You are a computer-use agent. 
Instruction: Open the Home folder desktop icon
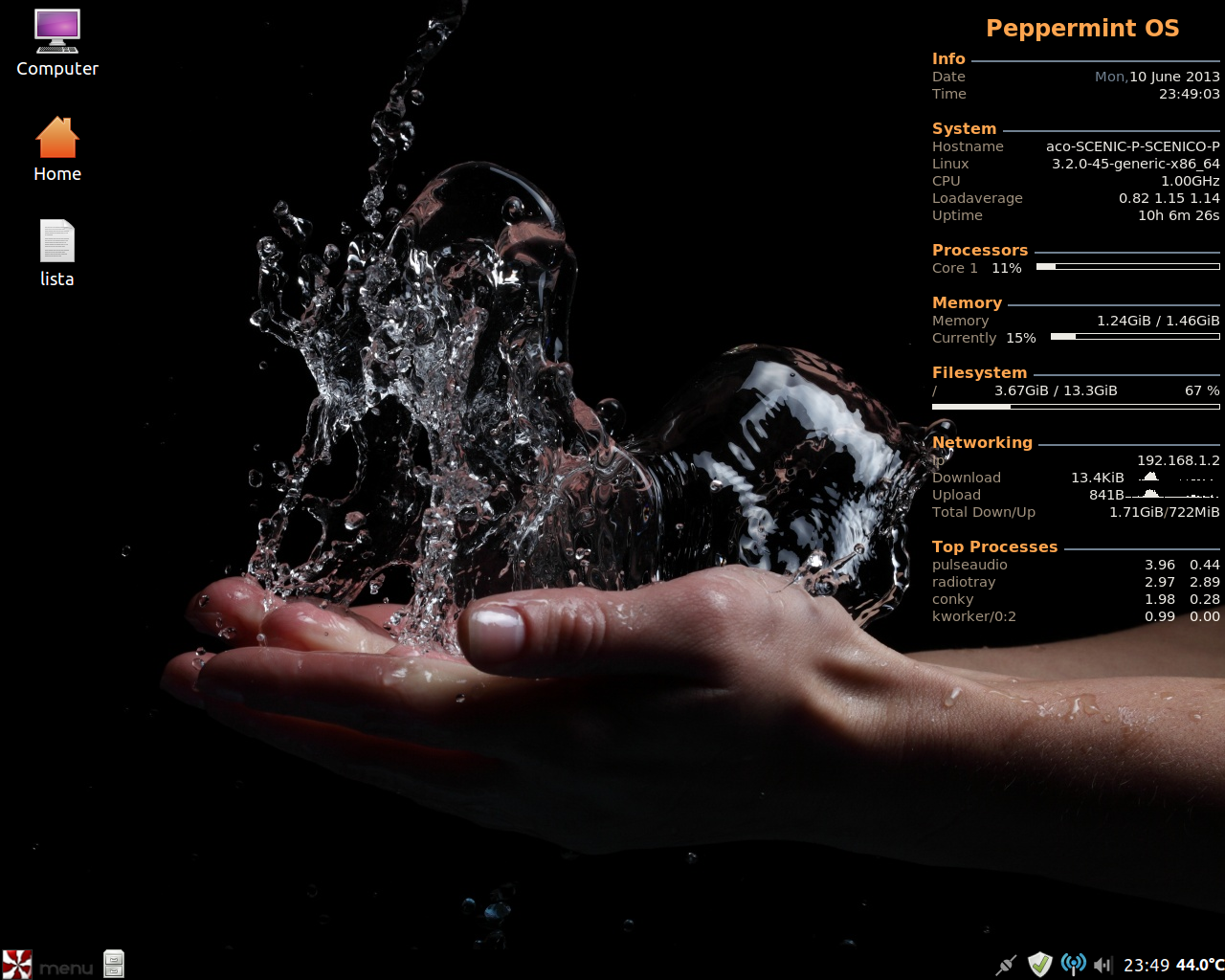tap(57, 149)
